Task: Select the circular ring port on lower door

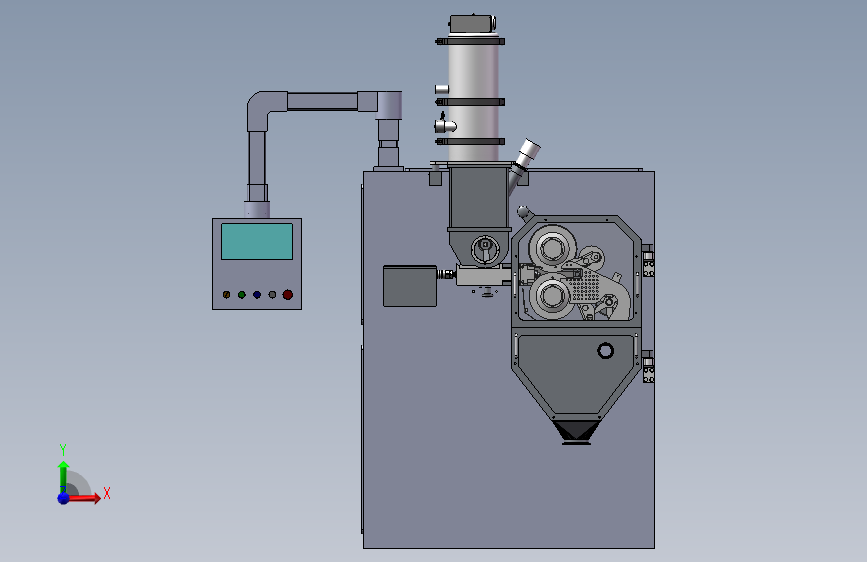Action: [605, 351]
